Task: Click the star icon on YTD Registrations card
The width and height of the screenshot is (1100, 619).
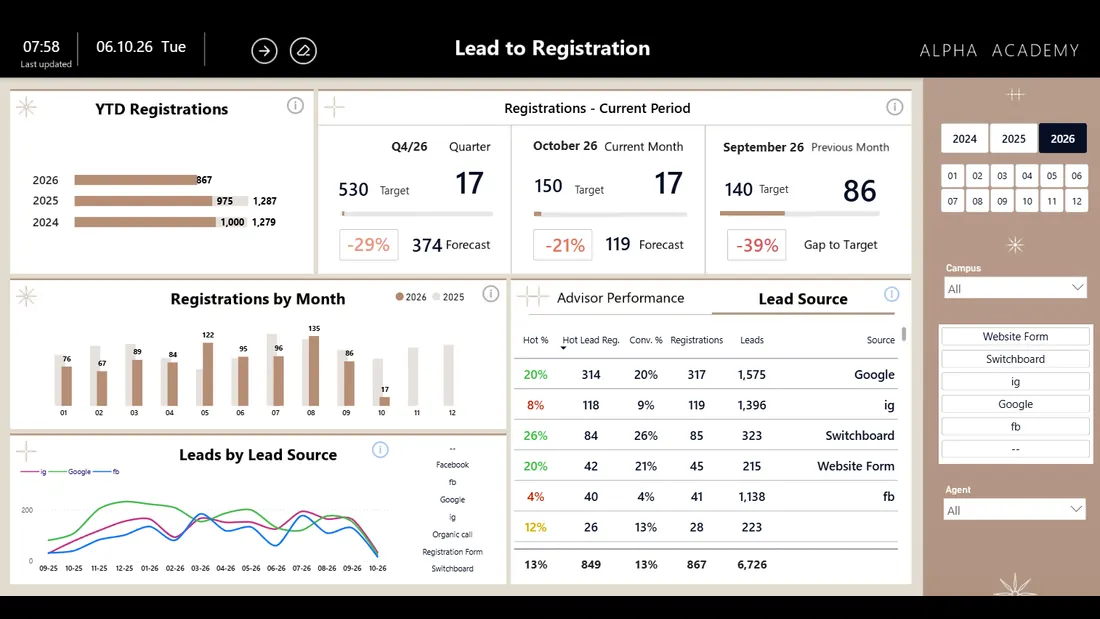Action: [27, 107]
